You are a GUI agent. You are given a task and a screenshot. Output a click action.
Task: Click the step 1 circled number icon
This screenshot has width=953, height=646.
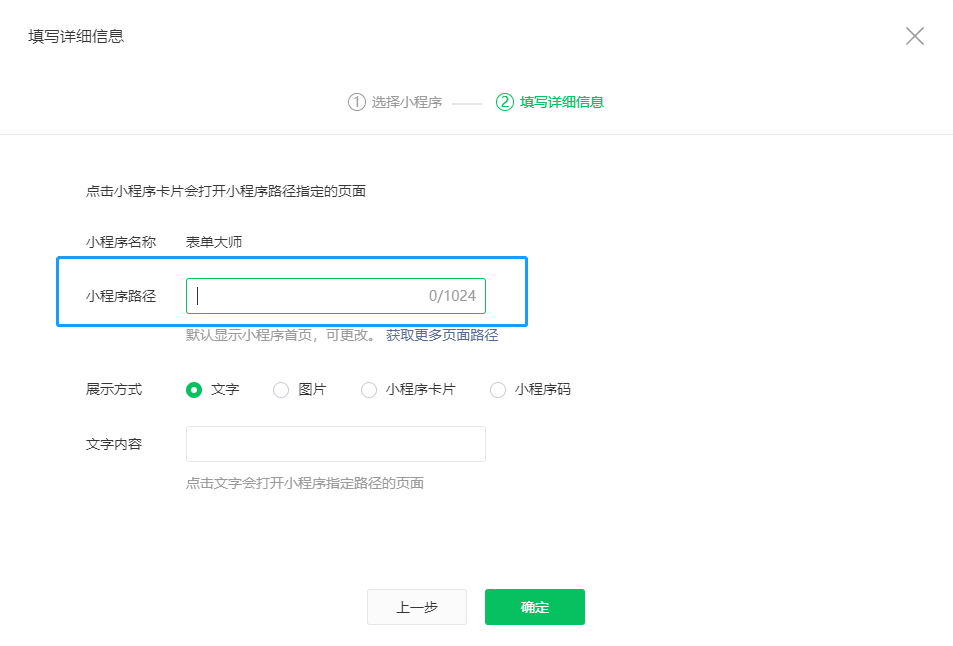tap(356, 102)
